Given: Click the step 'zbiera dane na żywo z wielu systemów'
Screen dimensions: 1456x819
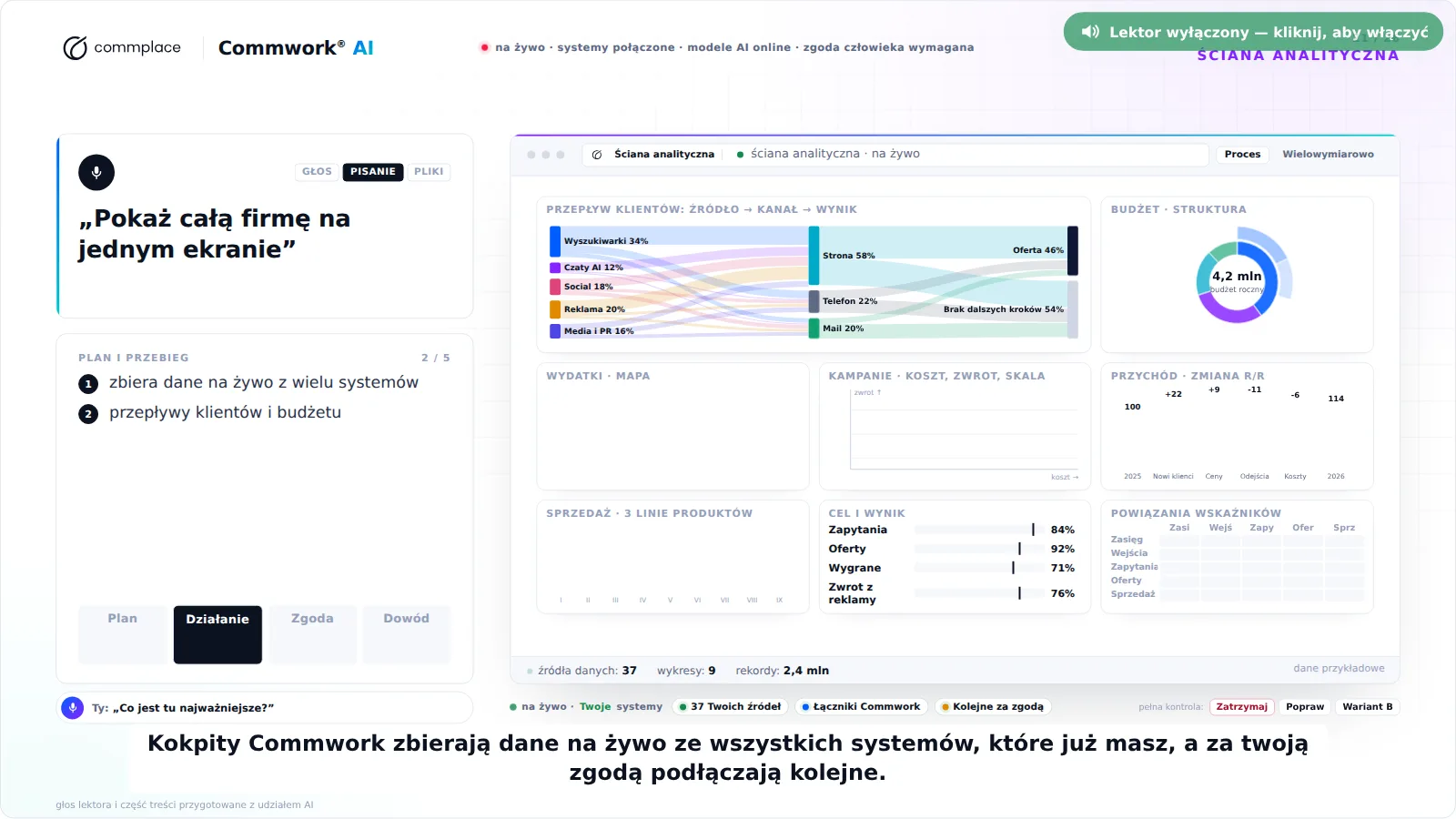Looking at the screenshot, I should 264,383.
